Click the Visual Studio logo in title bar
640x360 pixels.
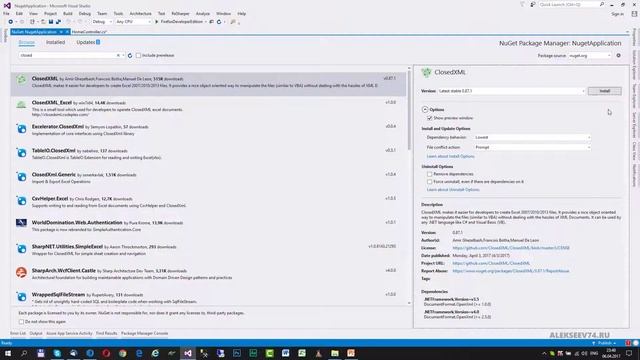pyautogui.click(x=7, y=5)
